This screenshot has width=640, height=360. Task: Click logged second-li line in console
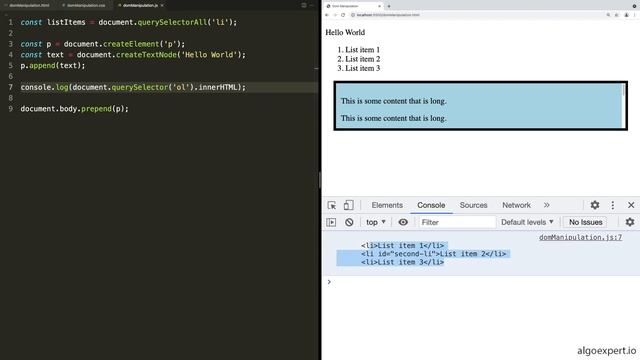(x=433, y=254)
